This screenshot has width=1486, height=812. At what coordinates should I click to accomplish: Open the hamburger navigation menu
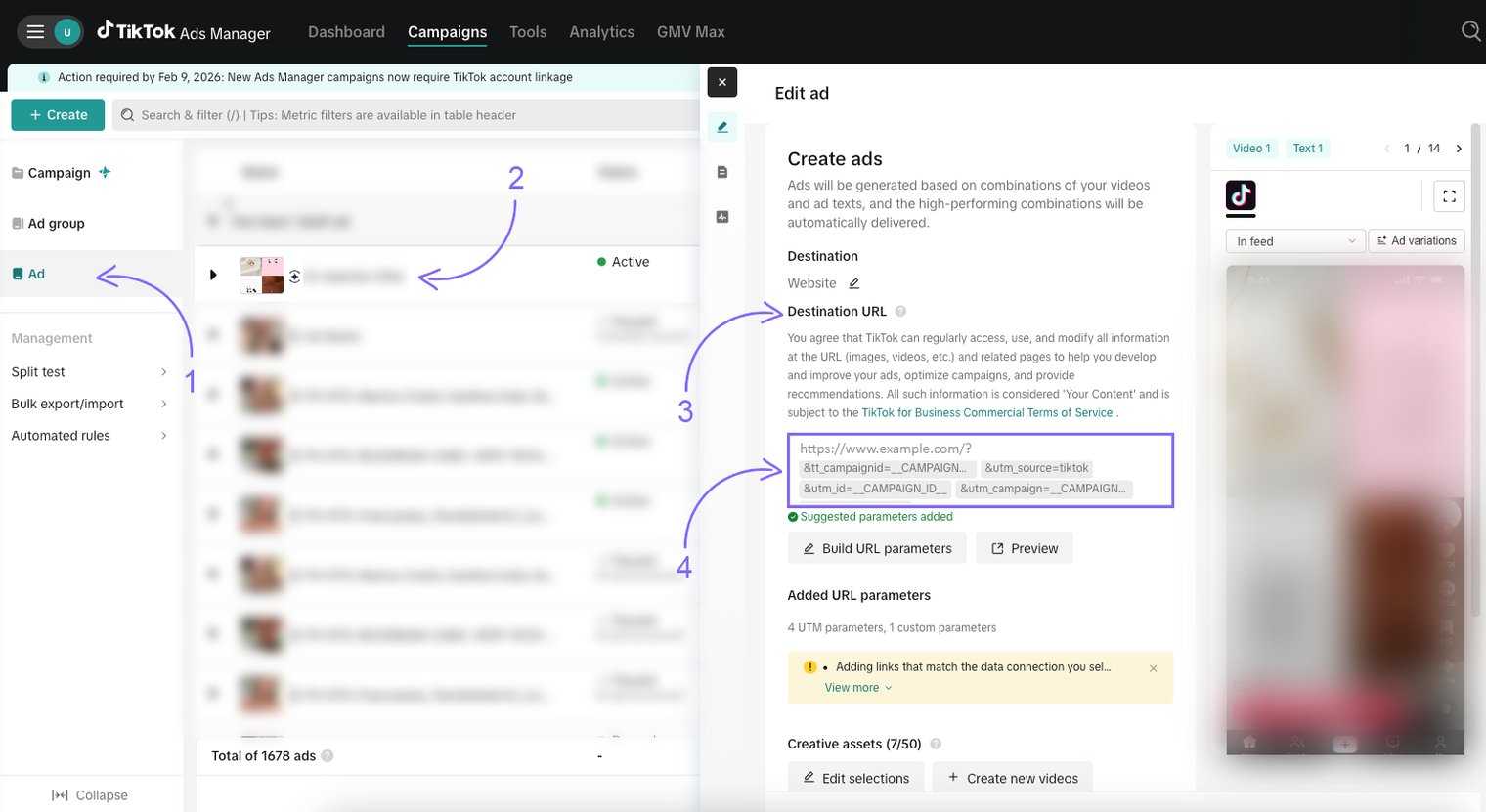(x=35, y=32)
